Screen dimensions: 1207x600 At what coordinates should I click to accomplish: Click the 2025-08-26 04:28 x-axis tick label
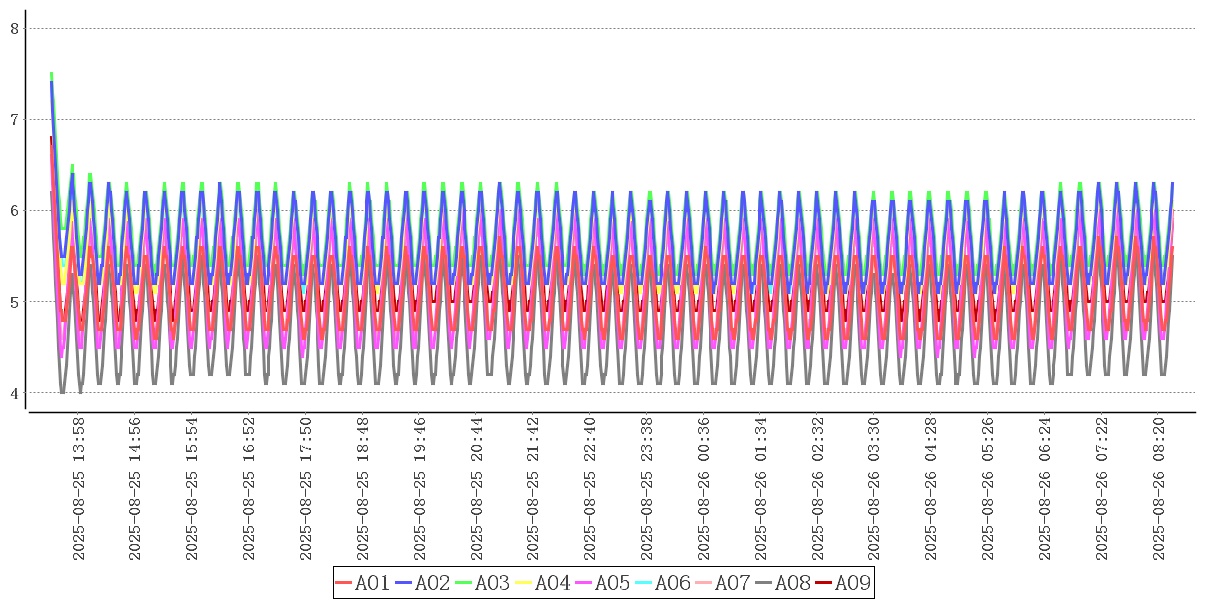(x=930, y=488)
